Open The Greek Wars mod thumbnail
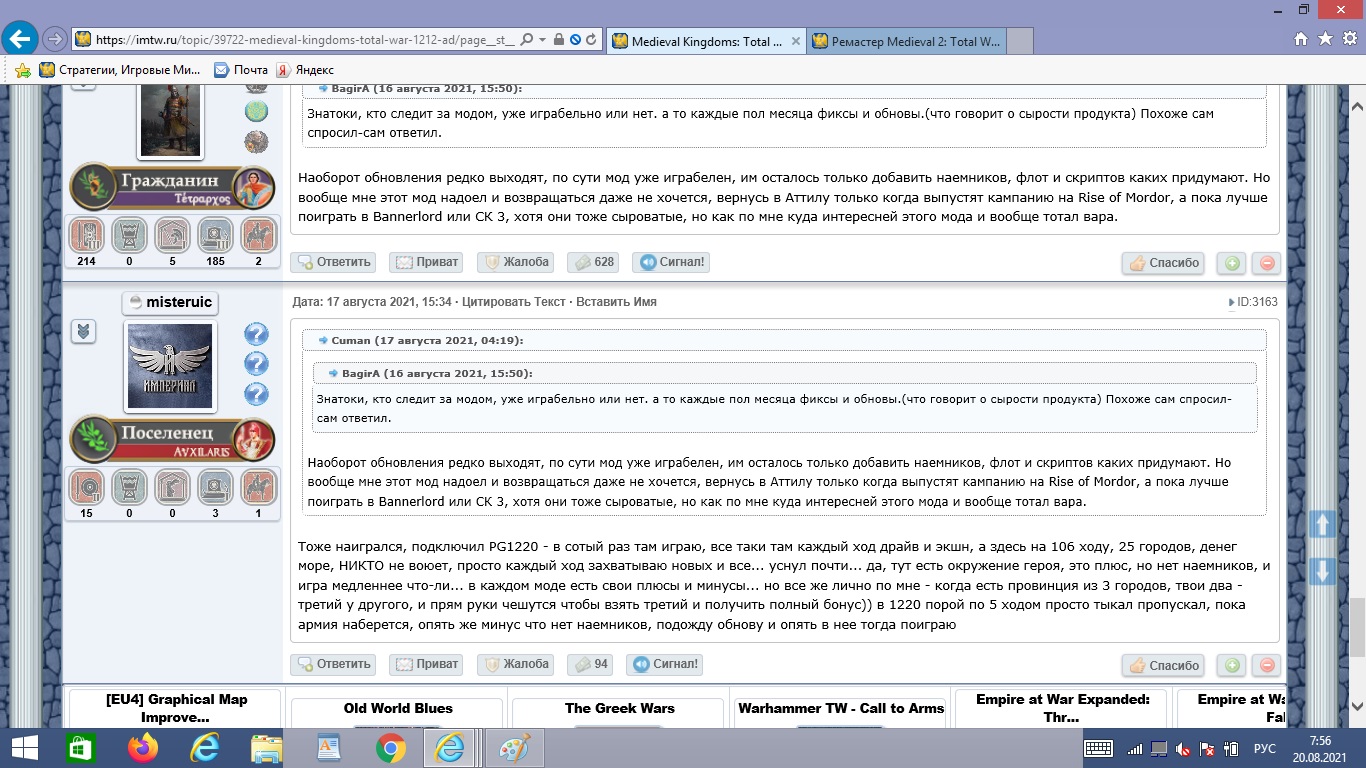Screen dimensions: 1366x768 [619, 708]
